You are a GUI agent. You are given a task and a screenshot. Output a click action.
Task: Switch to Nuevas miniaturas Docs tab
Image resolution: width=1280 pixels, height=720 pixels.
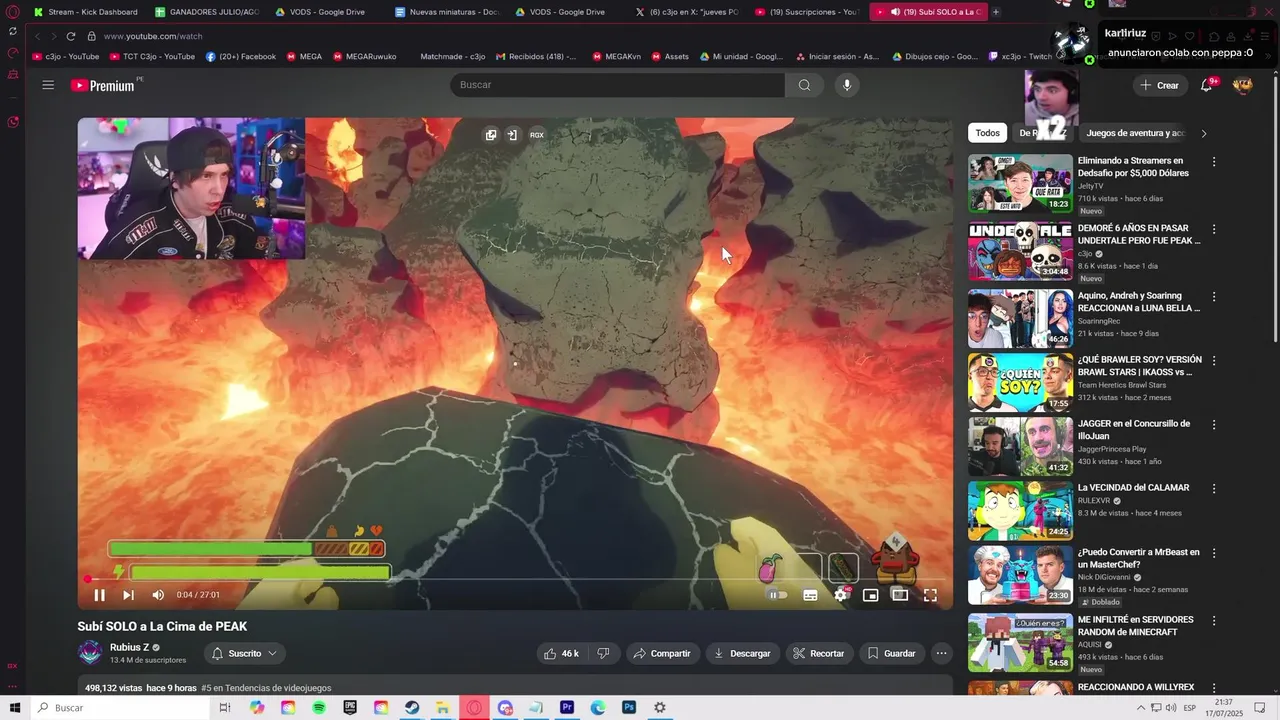pyautogui.click(x=447, y=12)
